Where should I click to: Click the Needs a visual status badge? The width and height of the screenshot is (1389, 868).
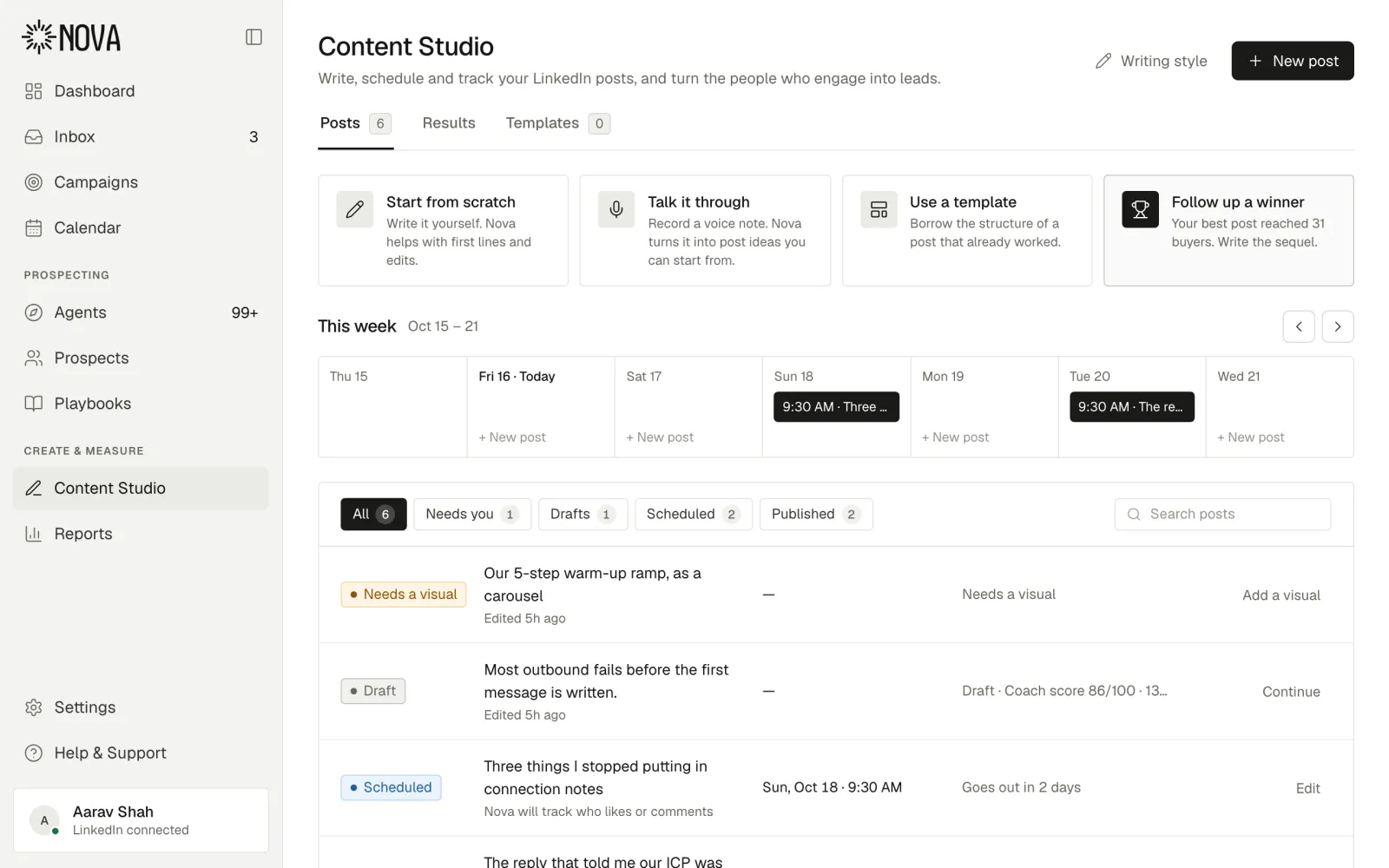click(404, 595)
